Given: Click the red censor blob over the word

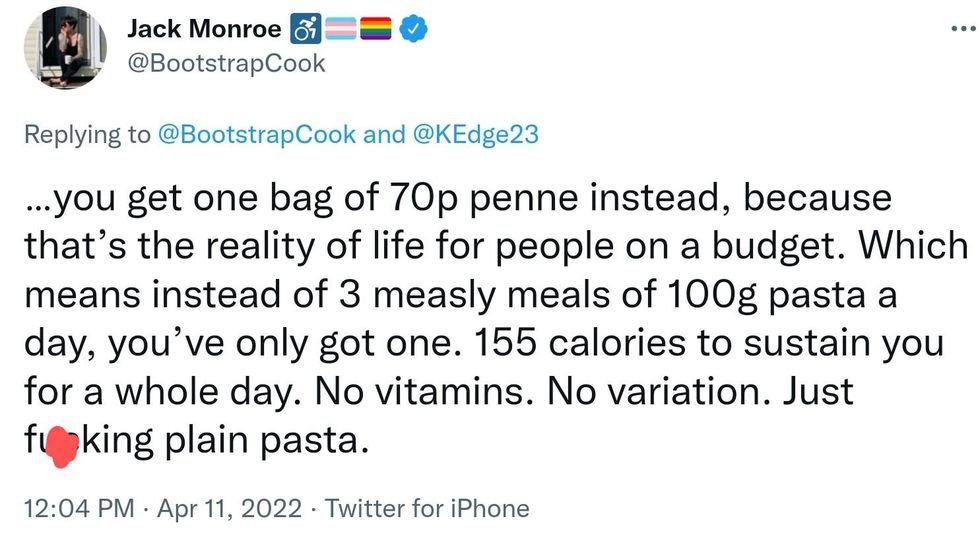Looking at the screenshot, I should click(x=63, y=442).
